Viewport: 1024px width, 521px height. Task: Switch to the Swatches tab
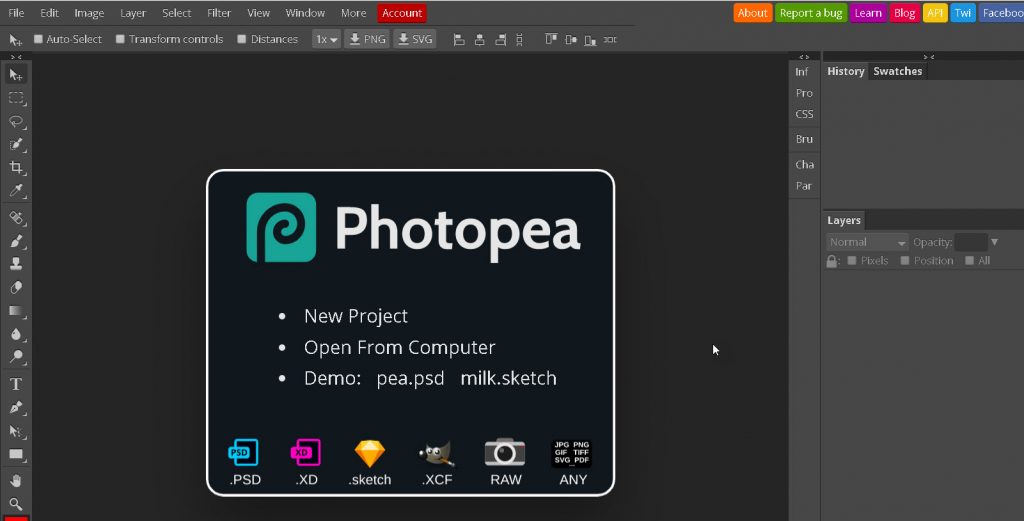tap(897, 71)
